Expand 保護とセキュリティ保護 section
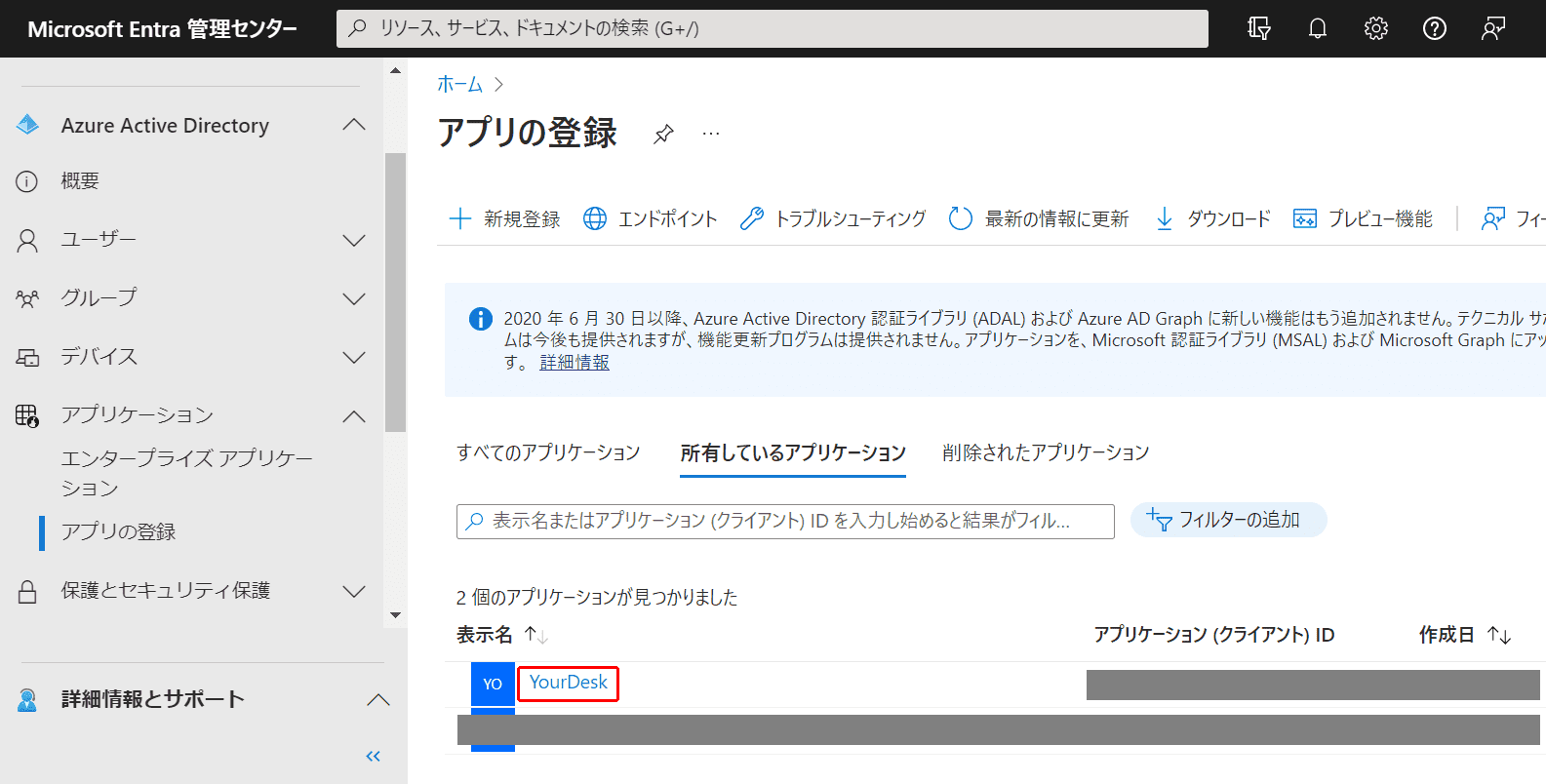 coord(355,591)
